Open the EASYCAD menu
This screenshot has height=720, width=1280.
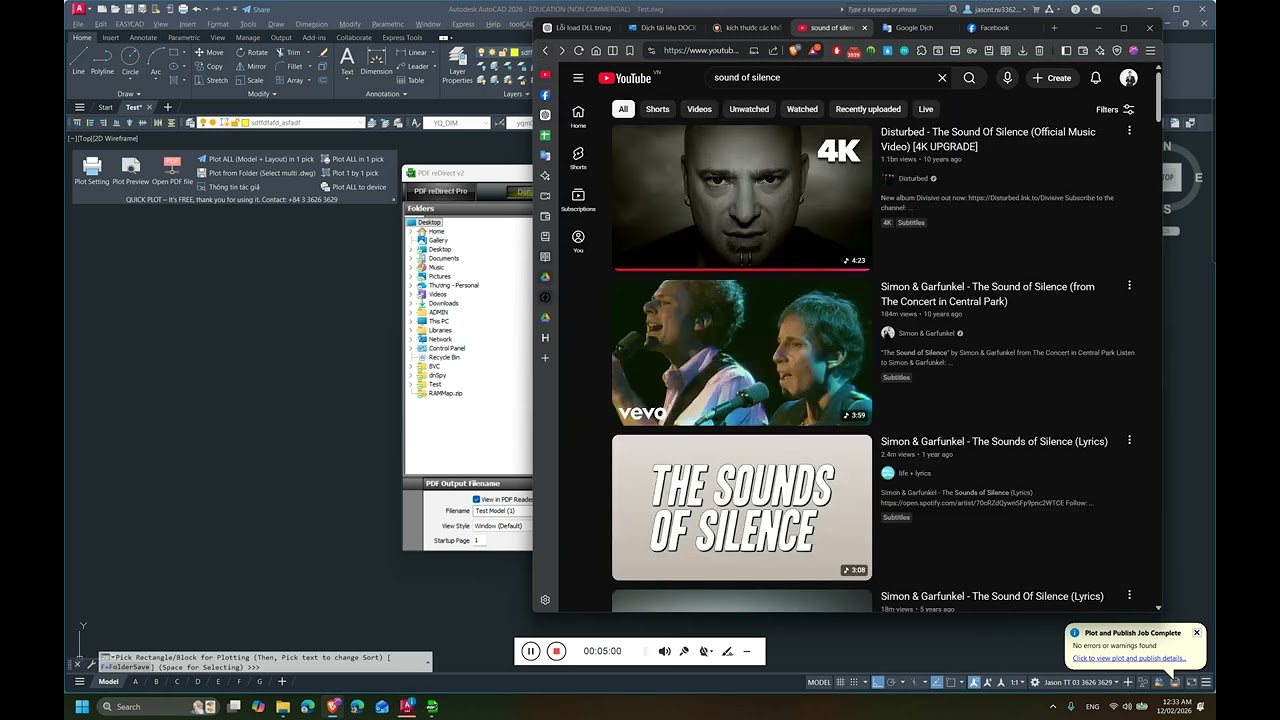tap(129, 24)
